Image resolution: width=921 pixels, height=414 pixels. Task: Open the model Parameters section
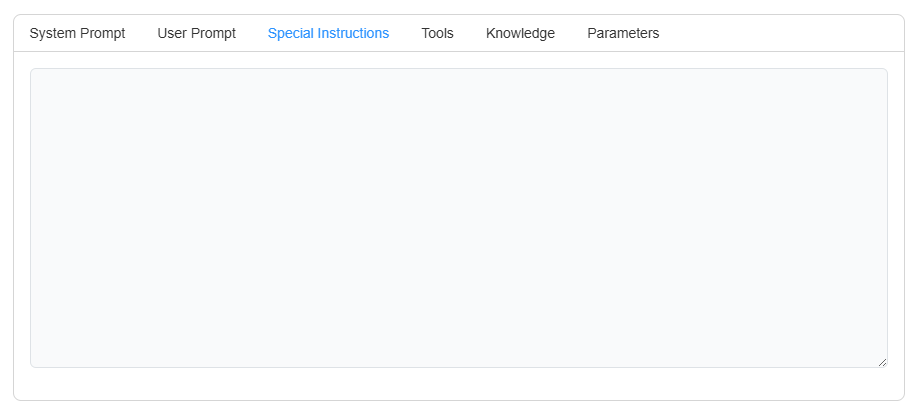point(623,33)
